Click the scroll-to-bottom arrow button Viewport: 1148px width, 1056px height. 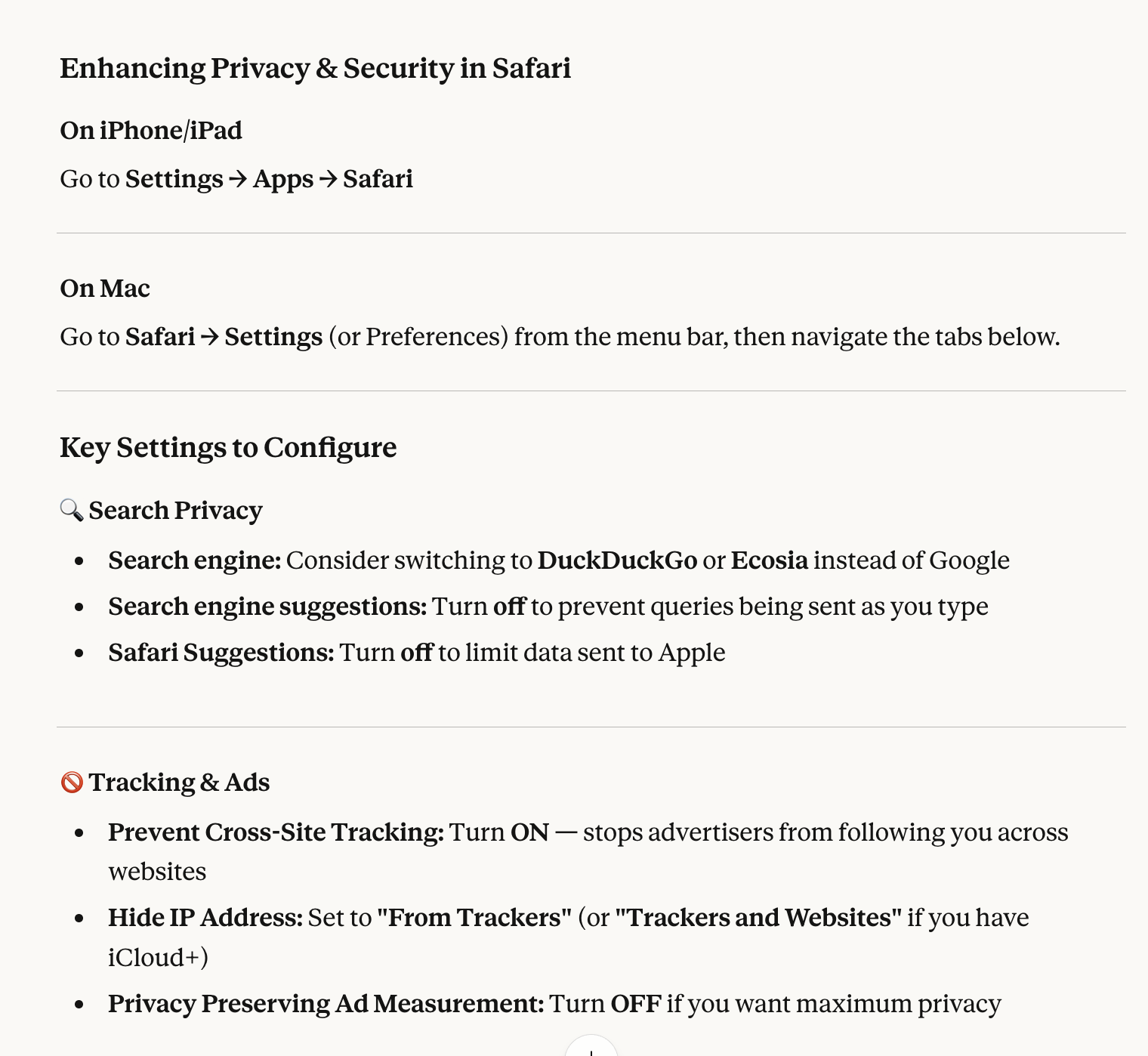591,1048
